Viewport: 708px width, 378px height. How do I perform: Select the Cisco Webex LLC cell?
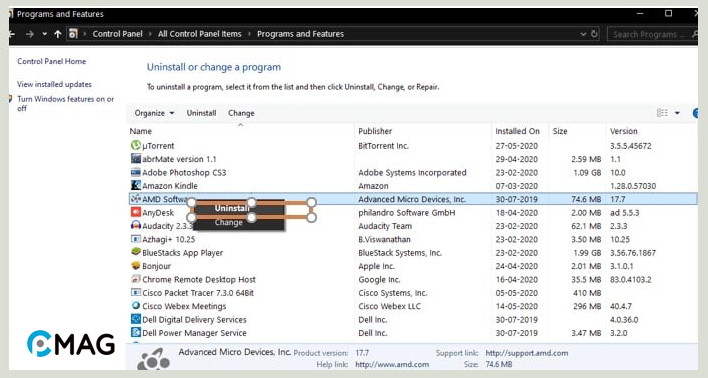(x=389, y=306)
